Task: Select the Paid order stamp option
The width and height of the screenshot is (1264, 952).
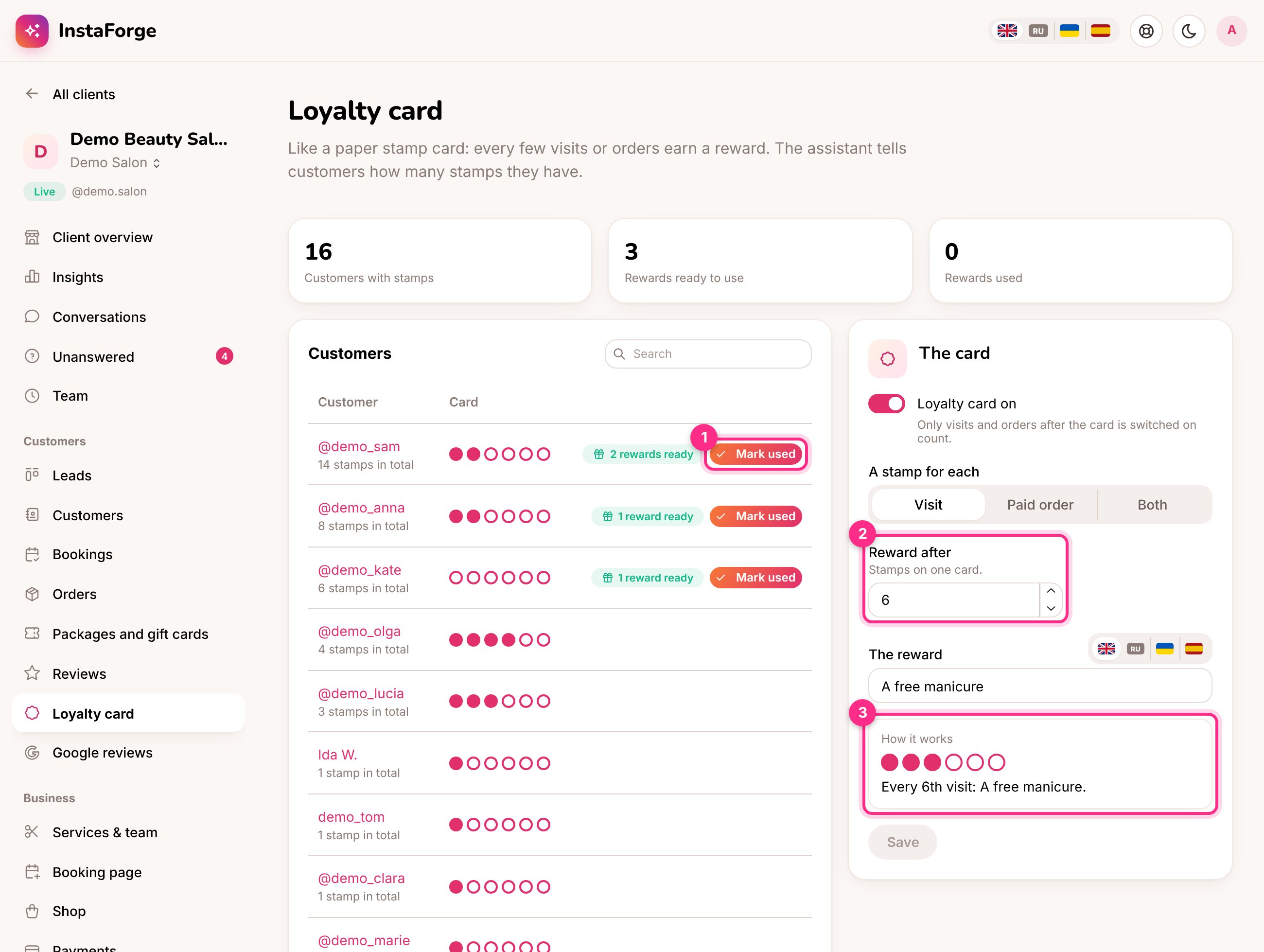Action: [x=1040, y=505]
